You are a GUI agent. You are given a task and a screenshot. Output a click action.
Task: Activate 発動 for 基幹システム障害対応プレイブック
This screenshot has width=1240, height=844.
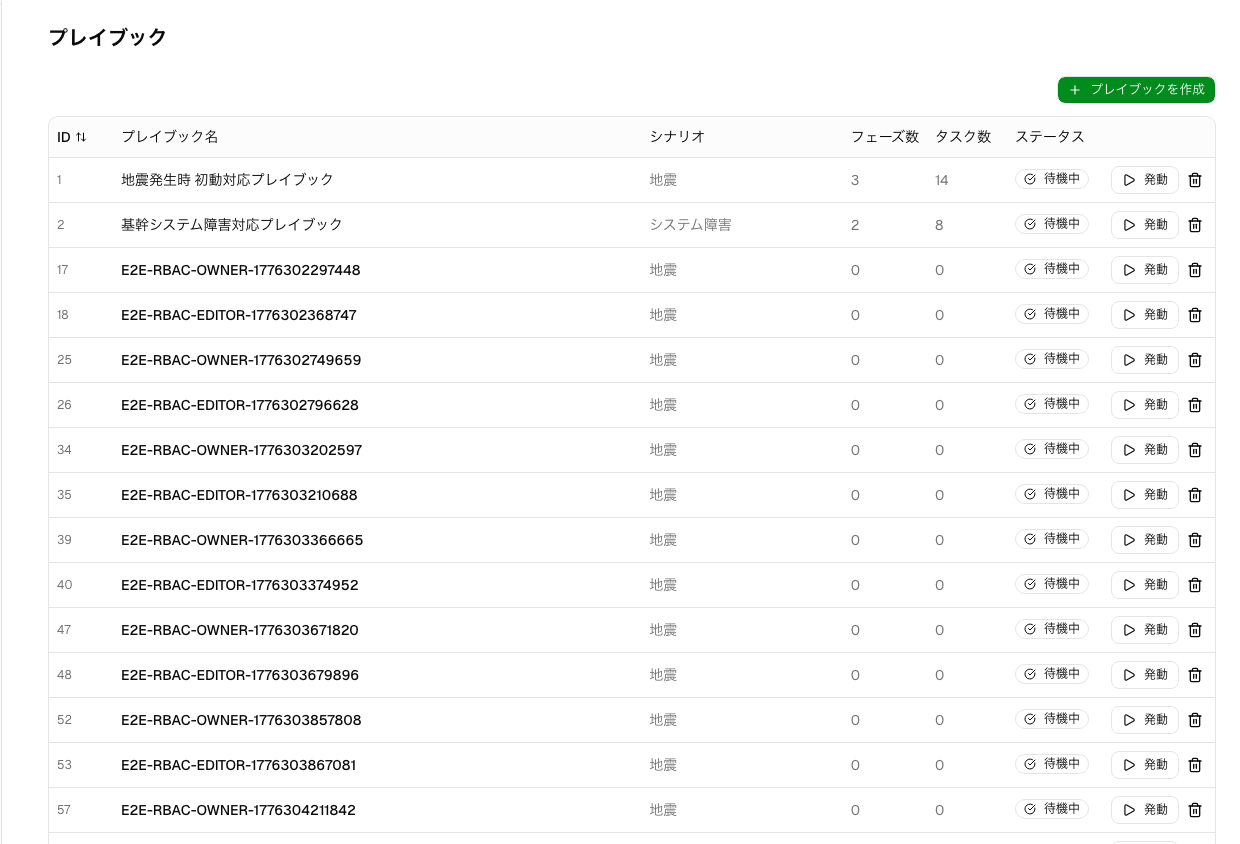click(x=1145, y=225)
